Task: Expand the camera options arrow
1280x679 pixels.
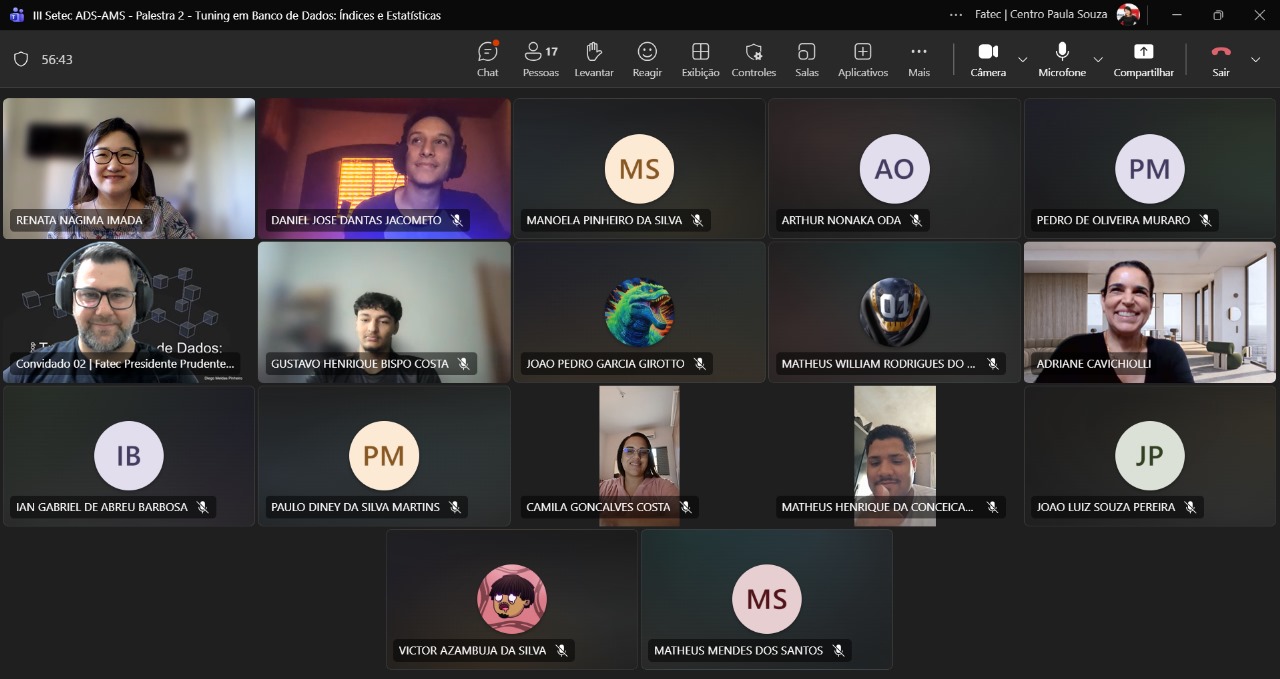Action: pos(1022,60)
